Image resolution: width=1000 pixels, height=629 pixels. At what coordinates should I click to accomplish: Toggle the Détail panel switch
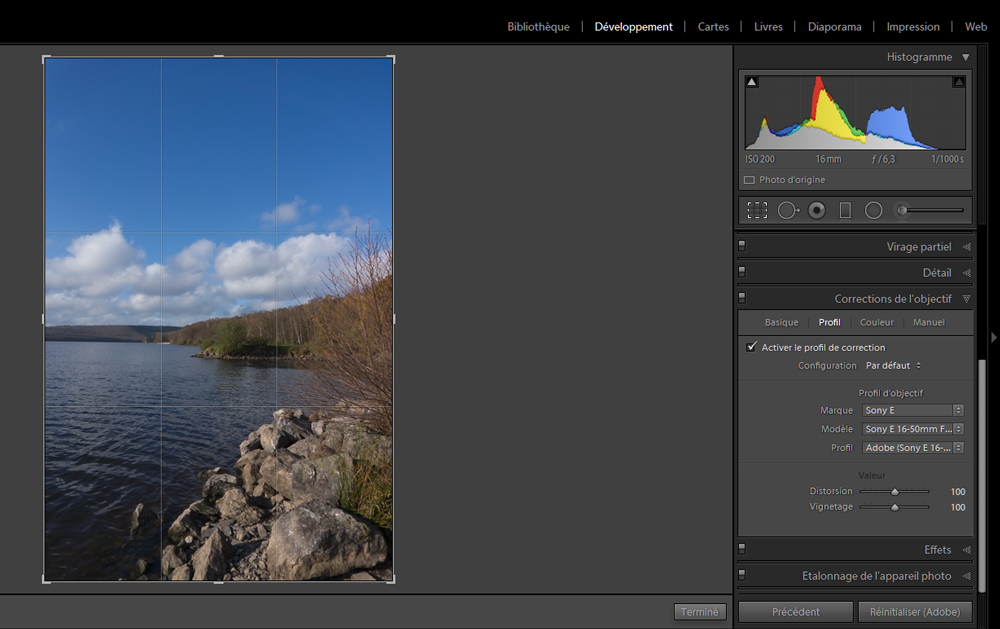(x=742, y=272)
